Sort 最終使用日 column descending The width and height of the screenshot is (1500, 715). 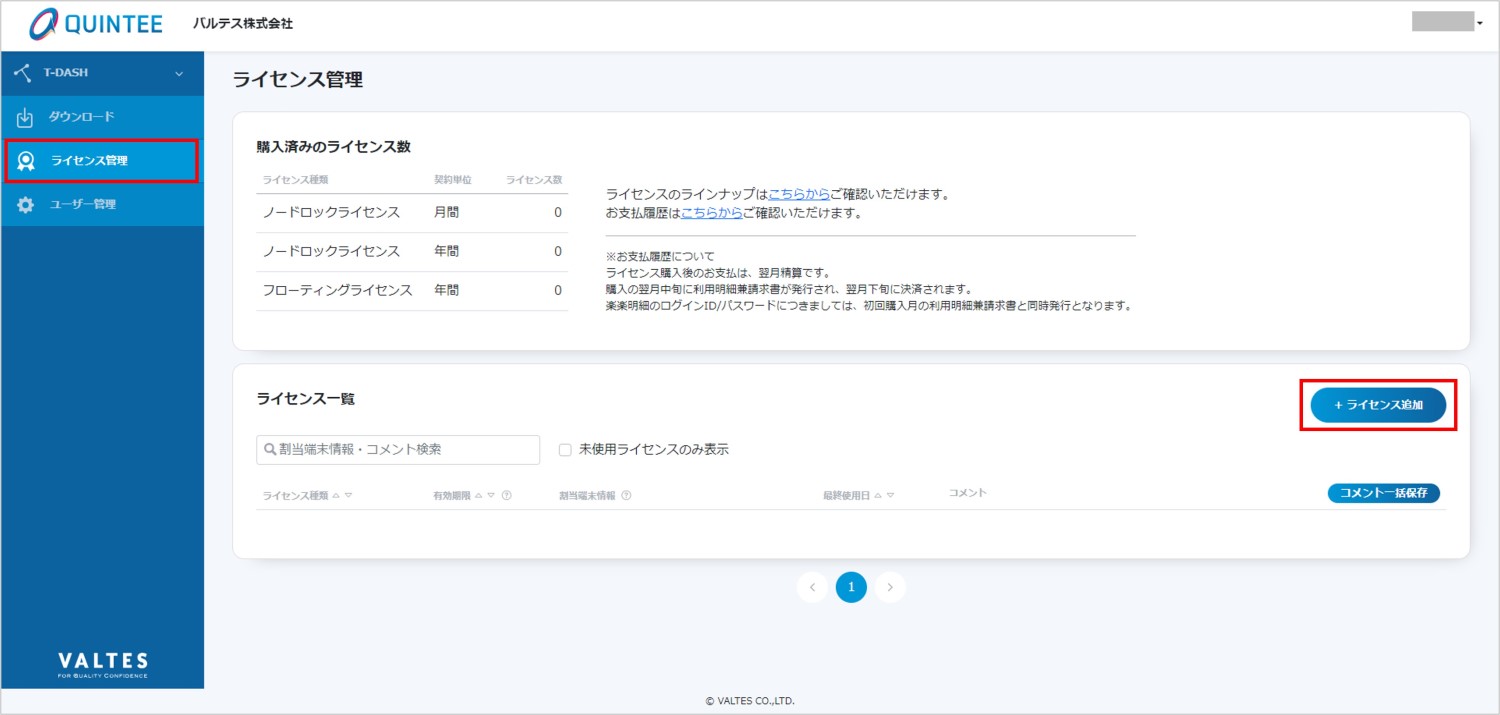coord(890,495)
